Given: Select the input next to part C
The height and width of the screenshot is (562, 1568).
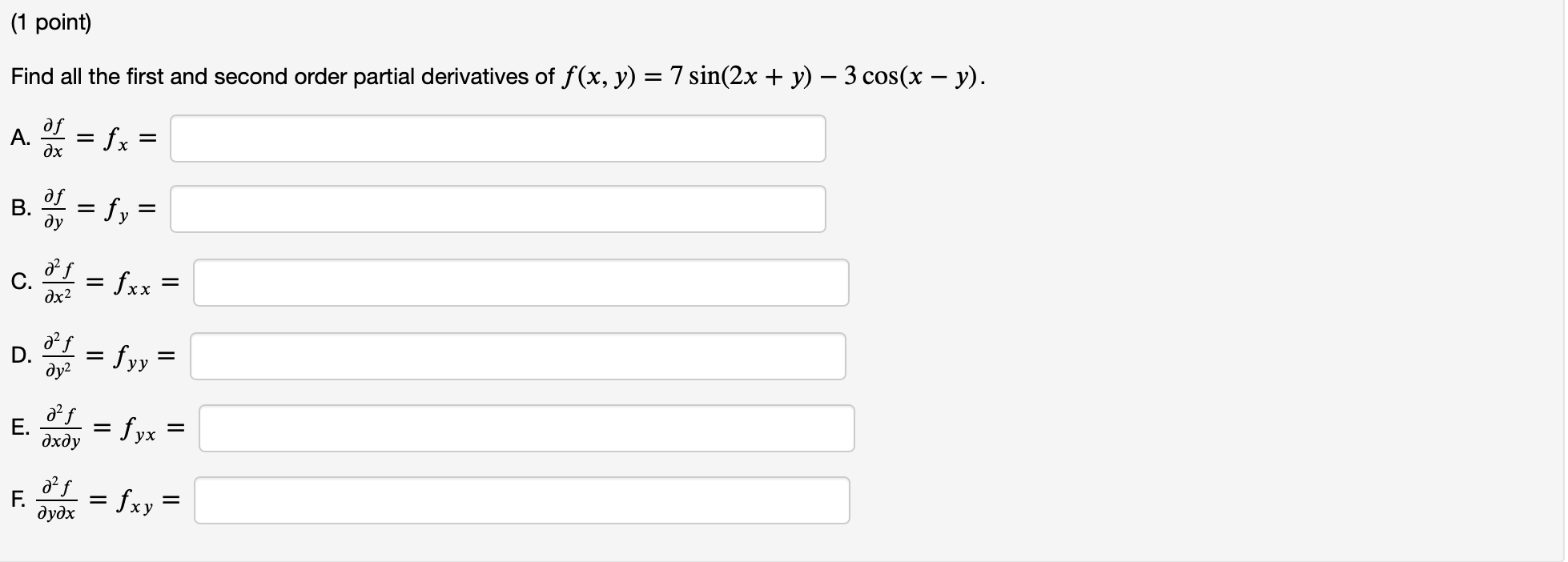Looking at the screenshot, I should tap(521, 282).
